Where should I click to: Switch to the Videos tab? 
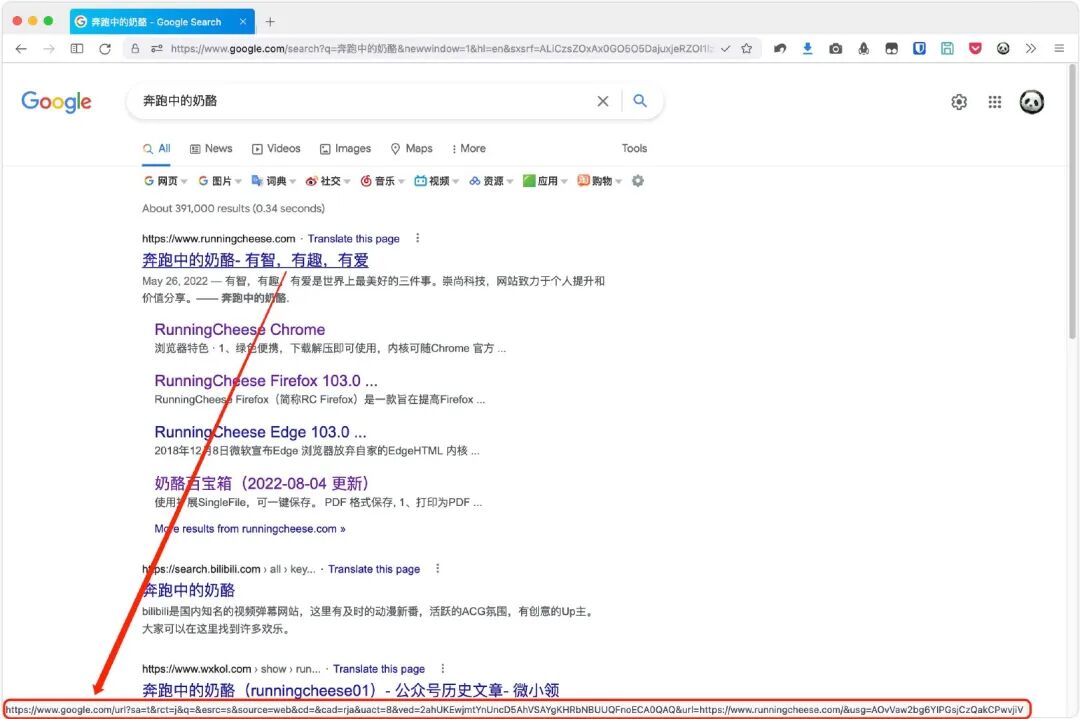[276, 149]
